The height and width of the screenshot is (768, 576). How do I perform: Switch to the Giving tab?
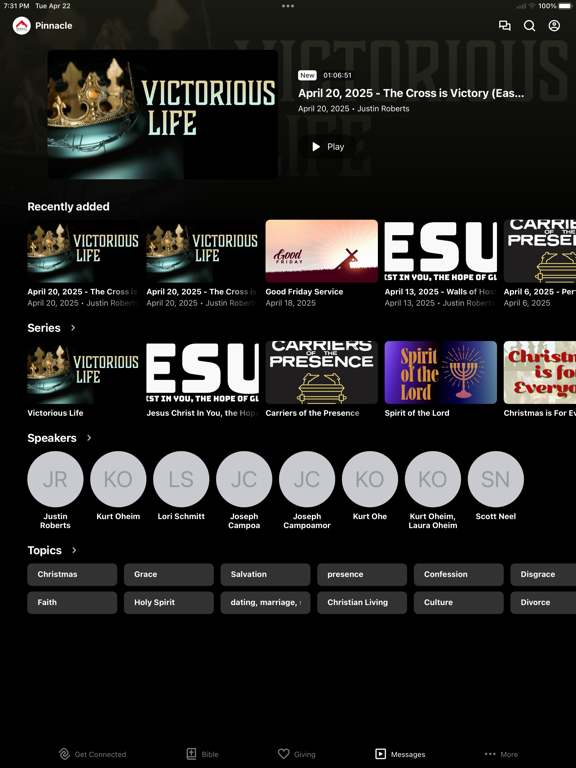tap(297, 754)
